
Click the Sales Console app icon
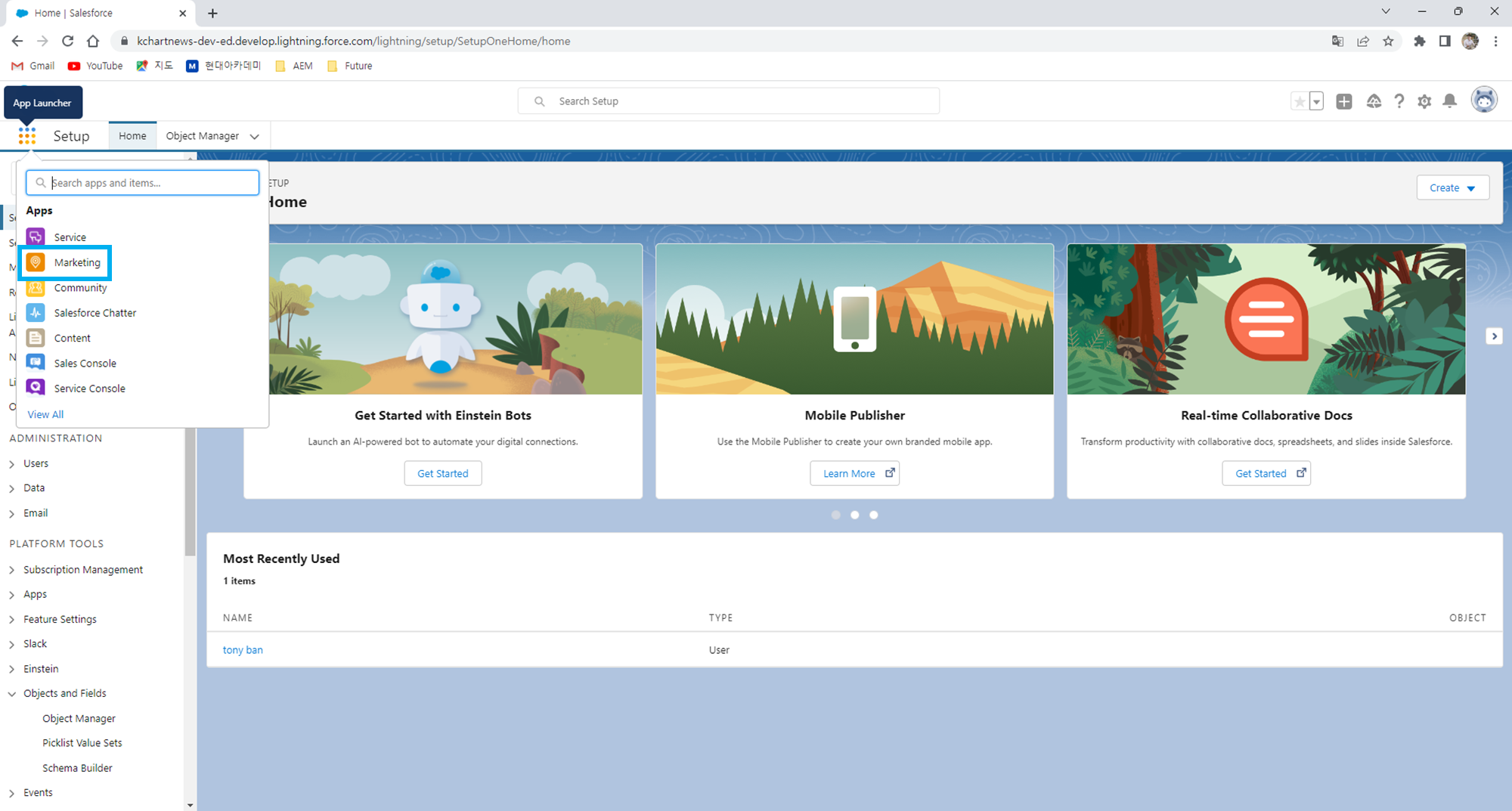pos(36,363)
